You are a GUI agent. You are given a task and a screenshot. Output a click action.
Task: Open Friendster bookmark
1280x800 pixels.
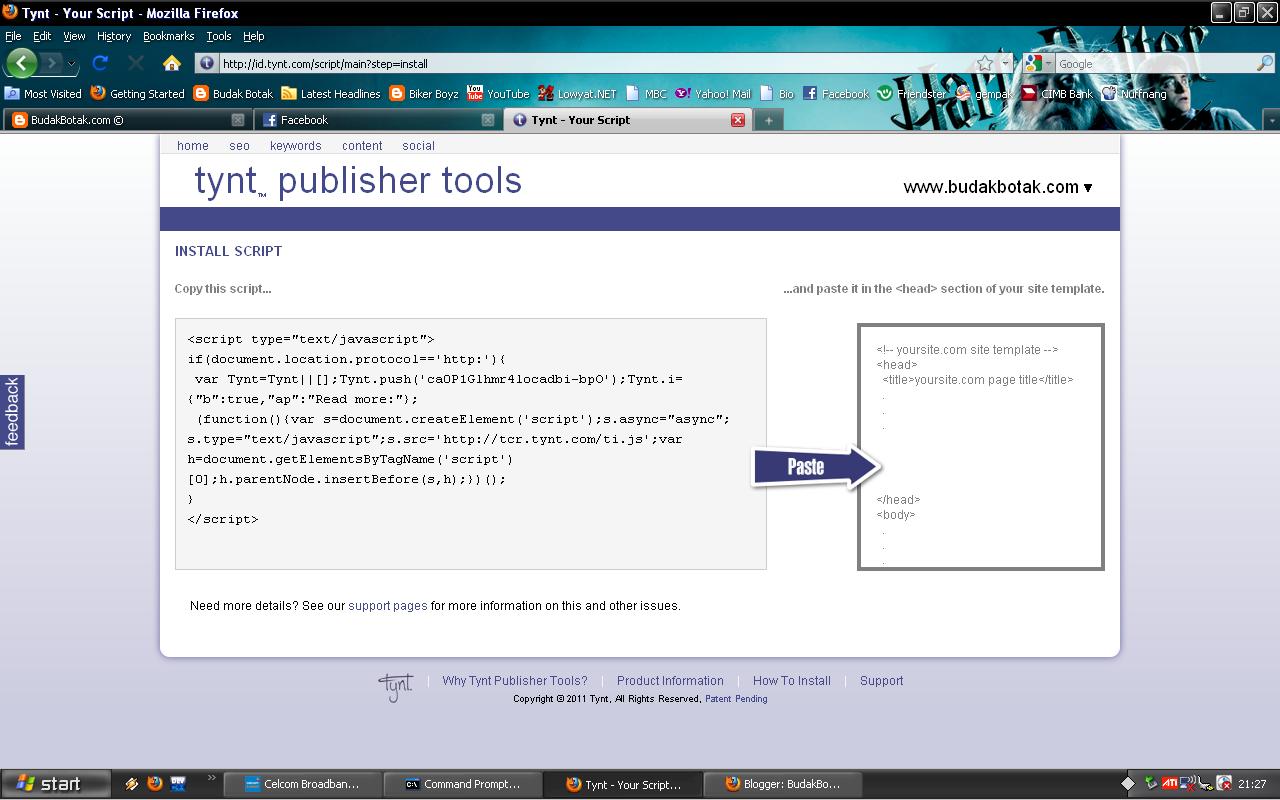click(x=912, y=94)
